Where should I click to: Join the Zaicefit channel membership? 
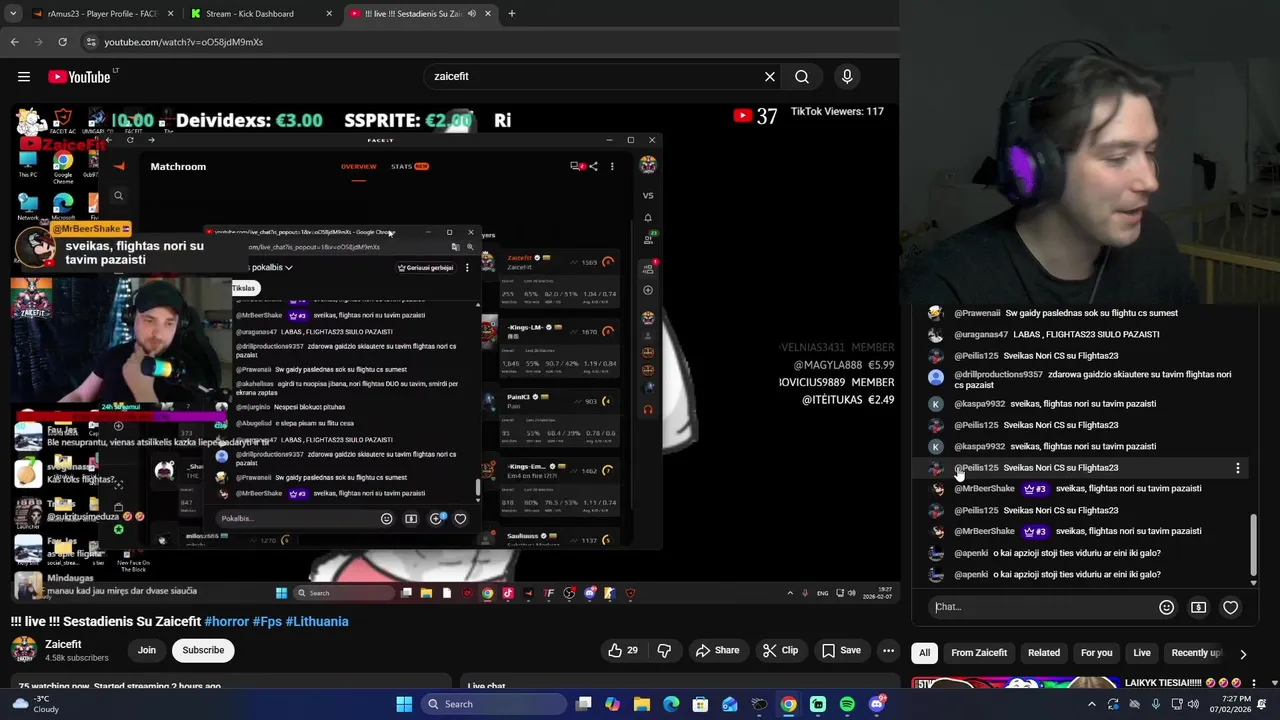pyautogui.click(x=147, y=650)
